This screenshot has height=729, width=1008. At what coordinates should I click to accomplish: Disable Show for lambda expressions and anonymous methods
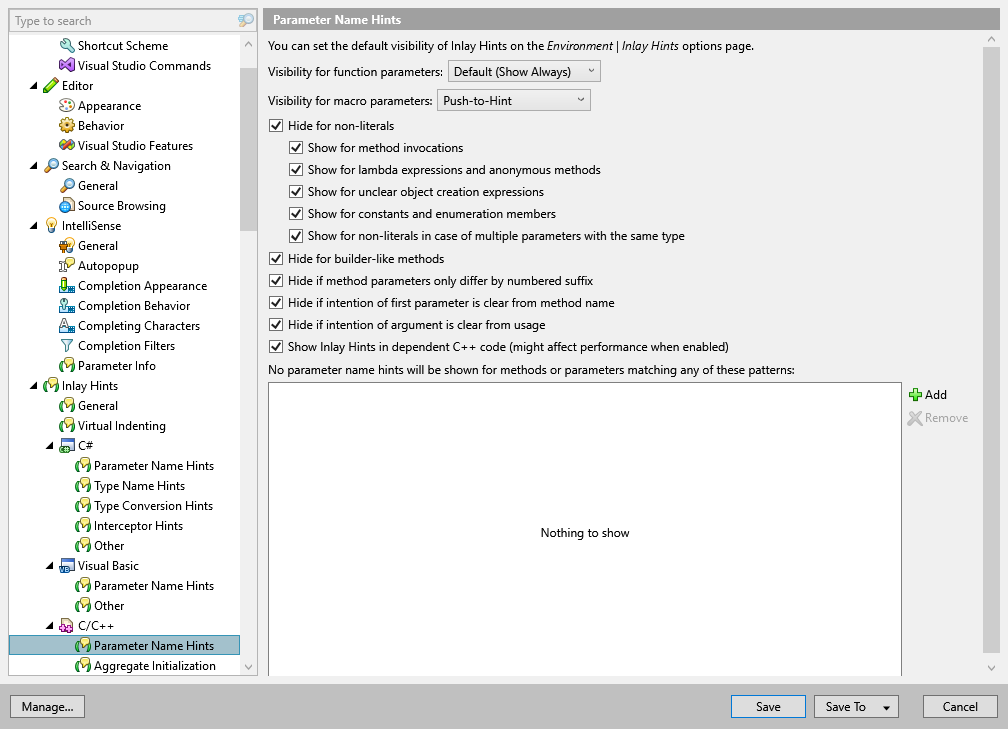[x=296, y=169]
